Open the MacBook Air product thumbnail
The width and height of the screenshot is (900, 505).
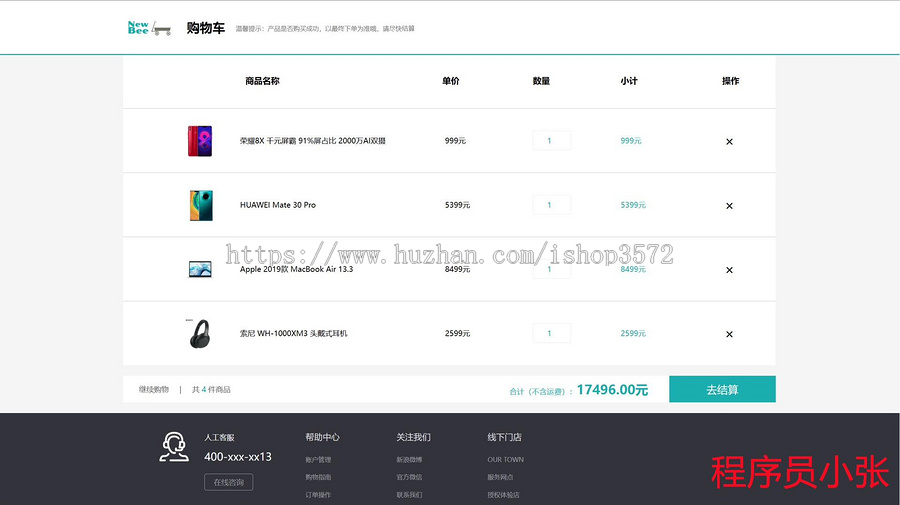click(200, 269)
